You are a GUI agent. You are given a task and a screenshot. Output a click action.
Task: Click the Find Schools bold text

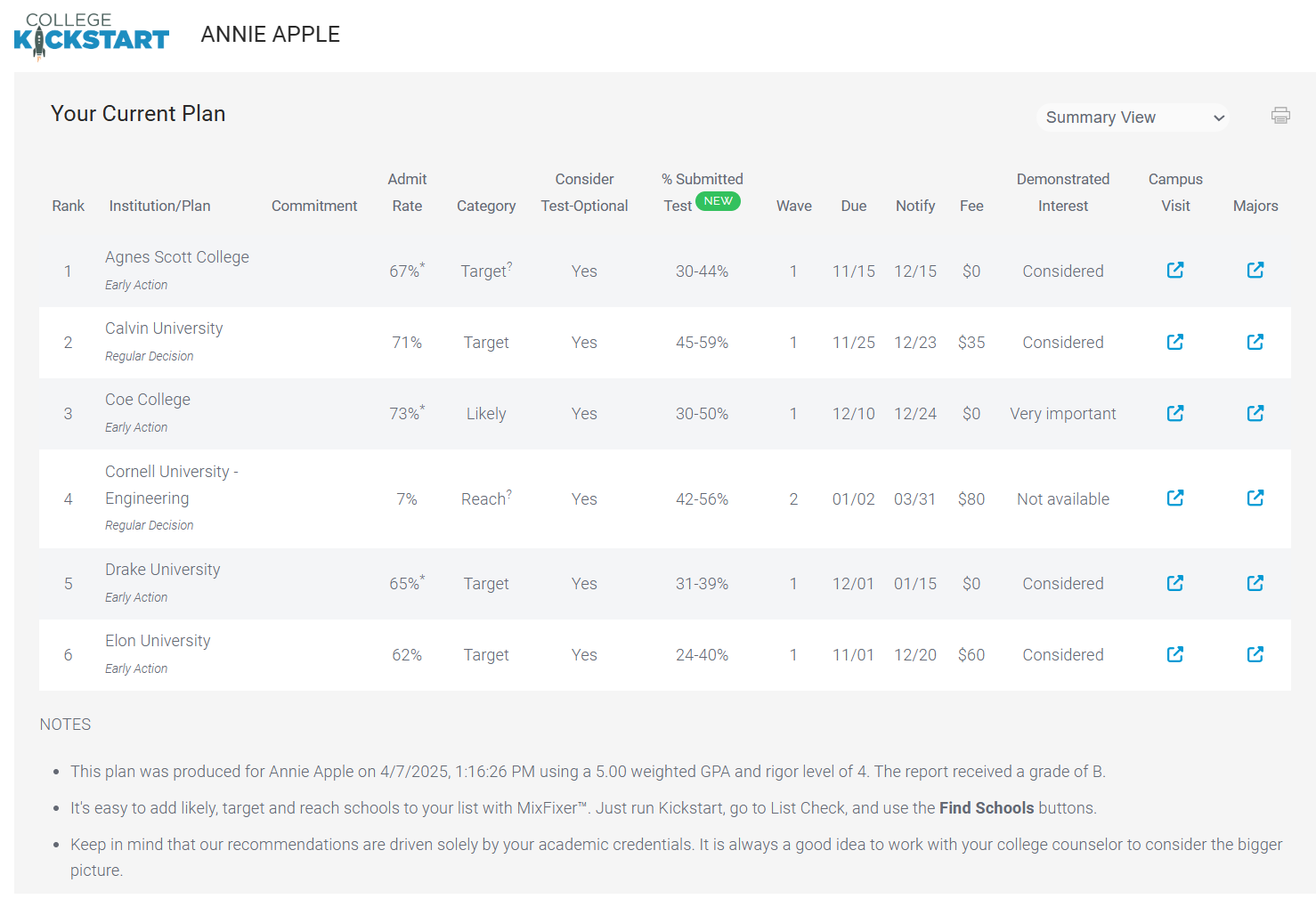click(x=987, y=808)
